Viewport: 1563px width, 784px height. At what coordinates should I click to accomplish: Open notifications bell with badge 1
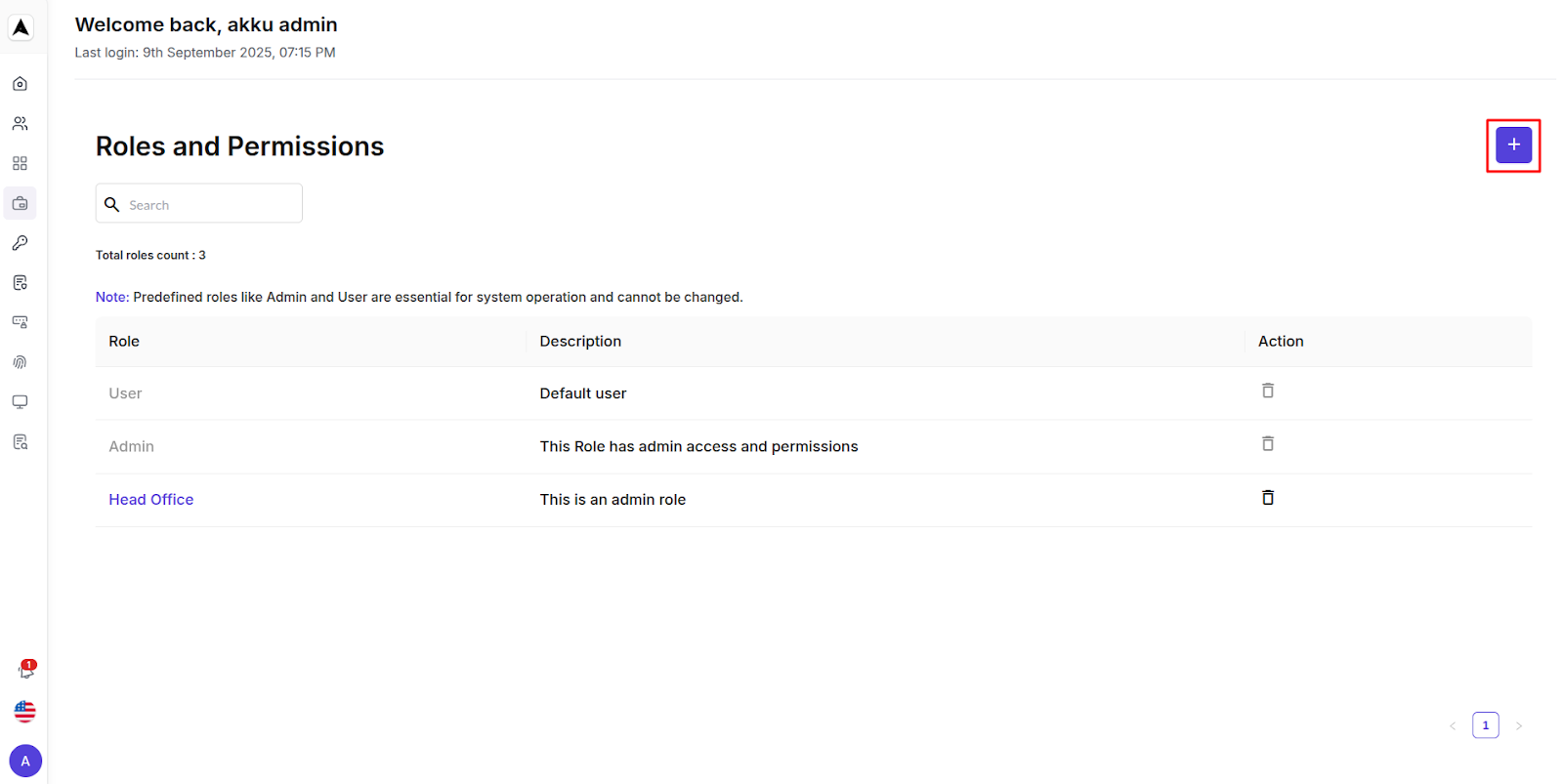click(x=26, y=670)
